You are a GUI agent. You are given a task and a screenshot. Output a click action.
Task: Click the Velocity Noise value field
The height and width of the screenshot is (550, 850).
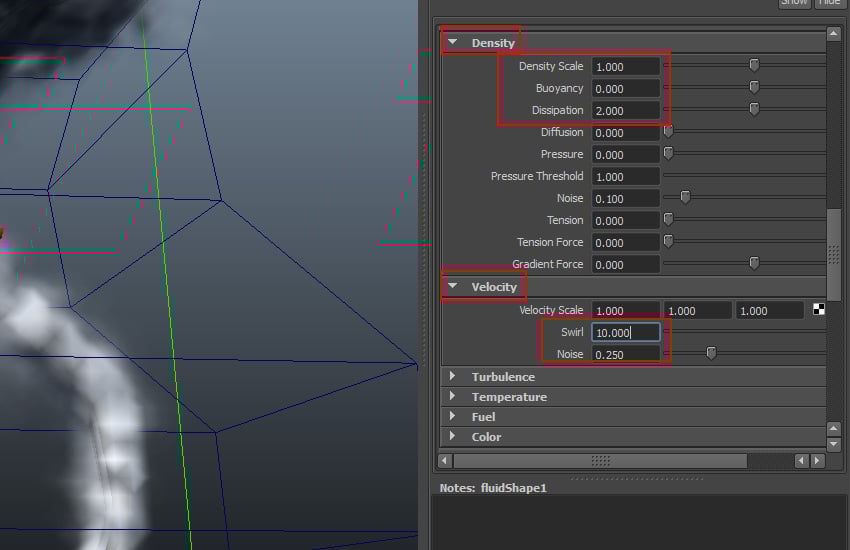626,354
